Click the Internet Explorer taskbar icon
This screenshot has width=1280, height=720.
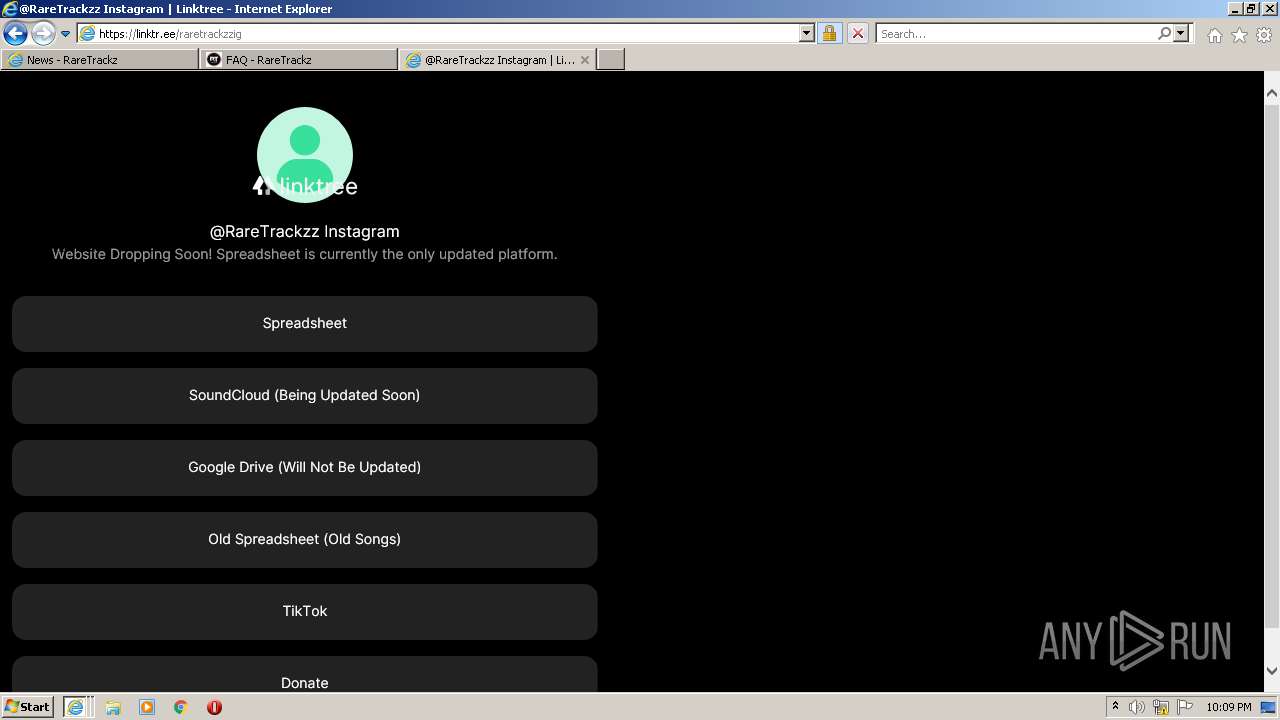pyautogui.click(x=77, y=707)
